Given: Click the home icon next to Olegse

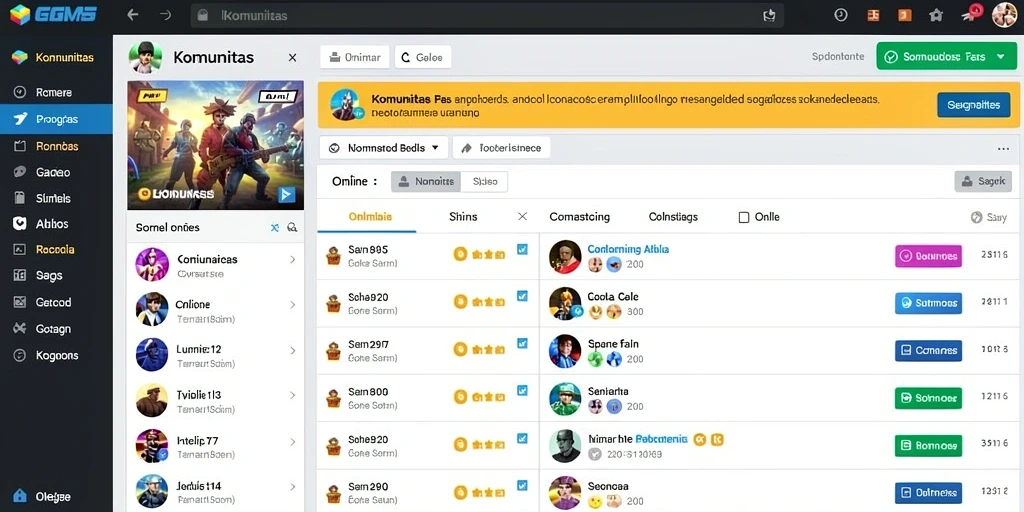Looking at the screenshot, I should click(x=20, y=496).
